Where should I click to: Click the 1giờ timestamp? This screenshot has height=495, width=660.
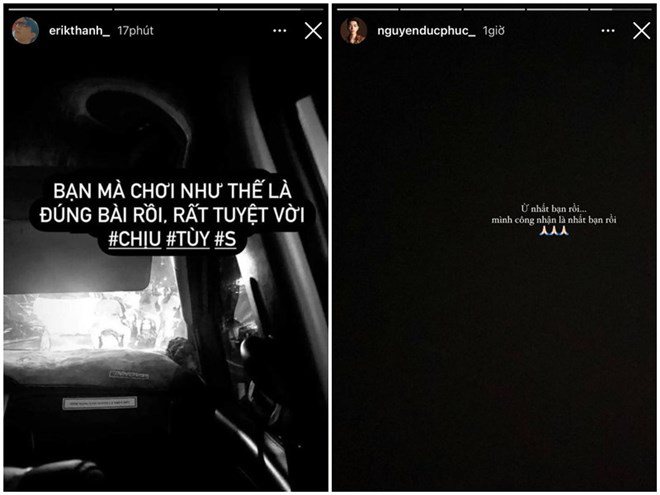[493, 31]
